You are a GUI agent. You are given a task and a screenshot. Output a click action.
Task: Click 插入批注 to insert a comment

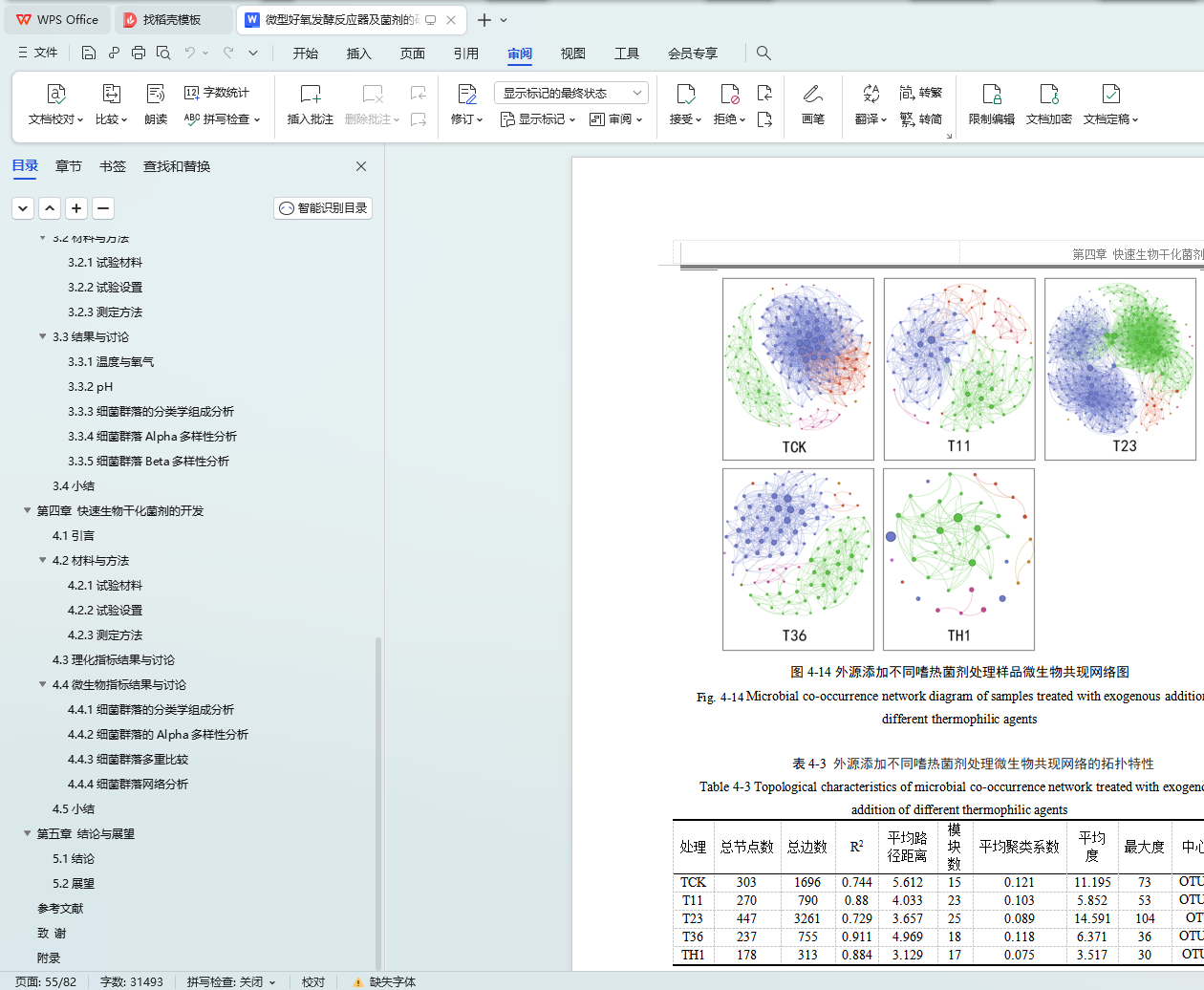[311, 105]
